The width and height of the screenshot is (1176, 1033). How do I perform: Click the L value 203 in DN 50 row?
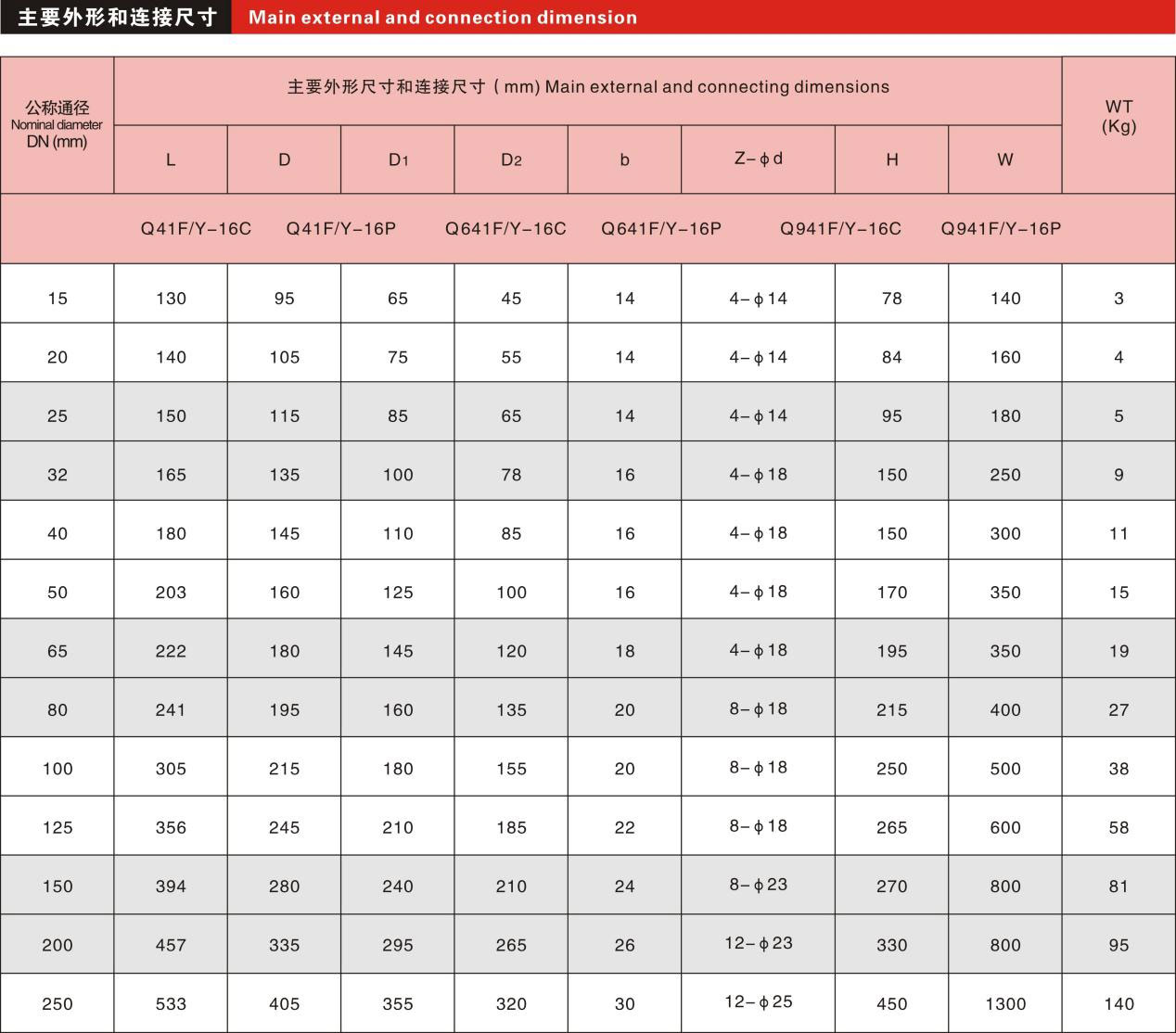[x=171, y=593]
